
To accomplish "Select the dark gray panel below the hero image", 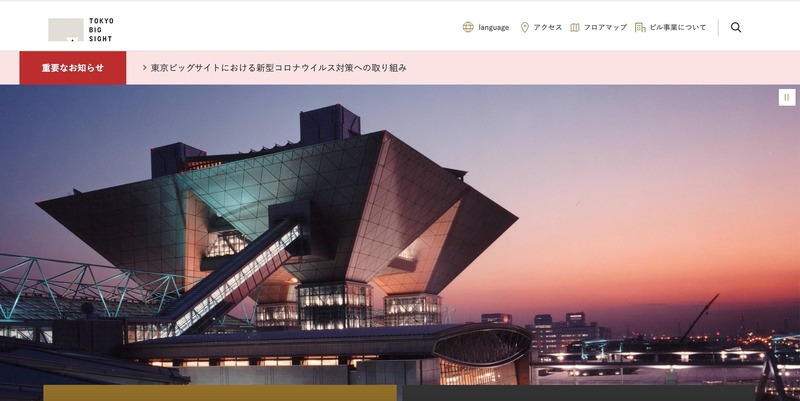I will (x=579, y=393).
